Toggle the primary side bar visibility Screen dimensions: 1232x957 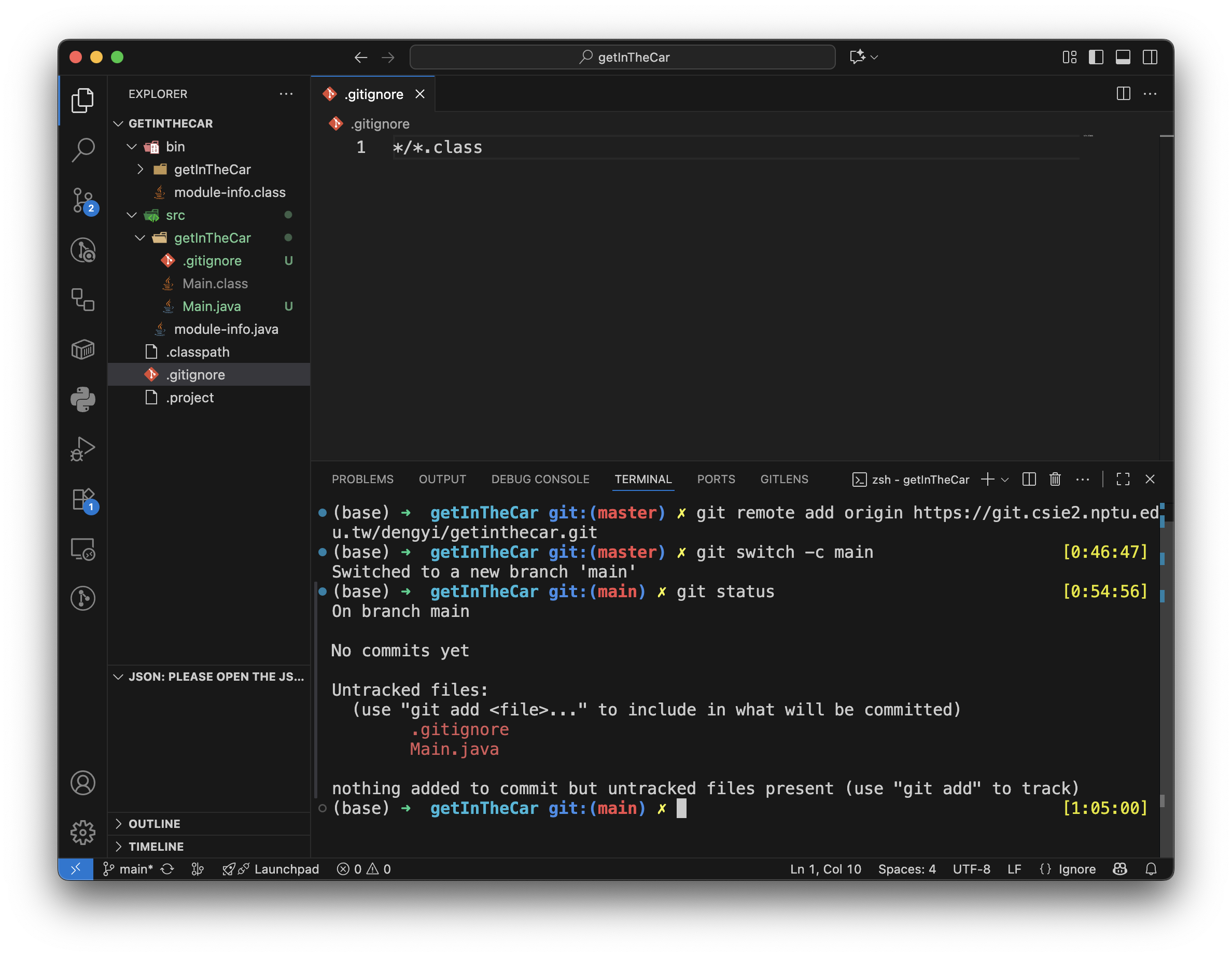click(1096, 57)
